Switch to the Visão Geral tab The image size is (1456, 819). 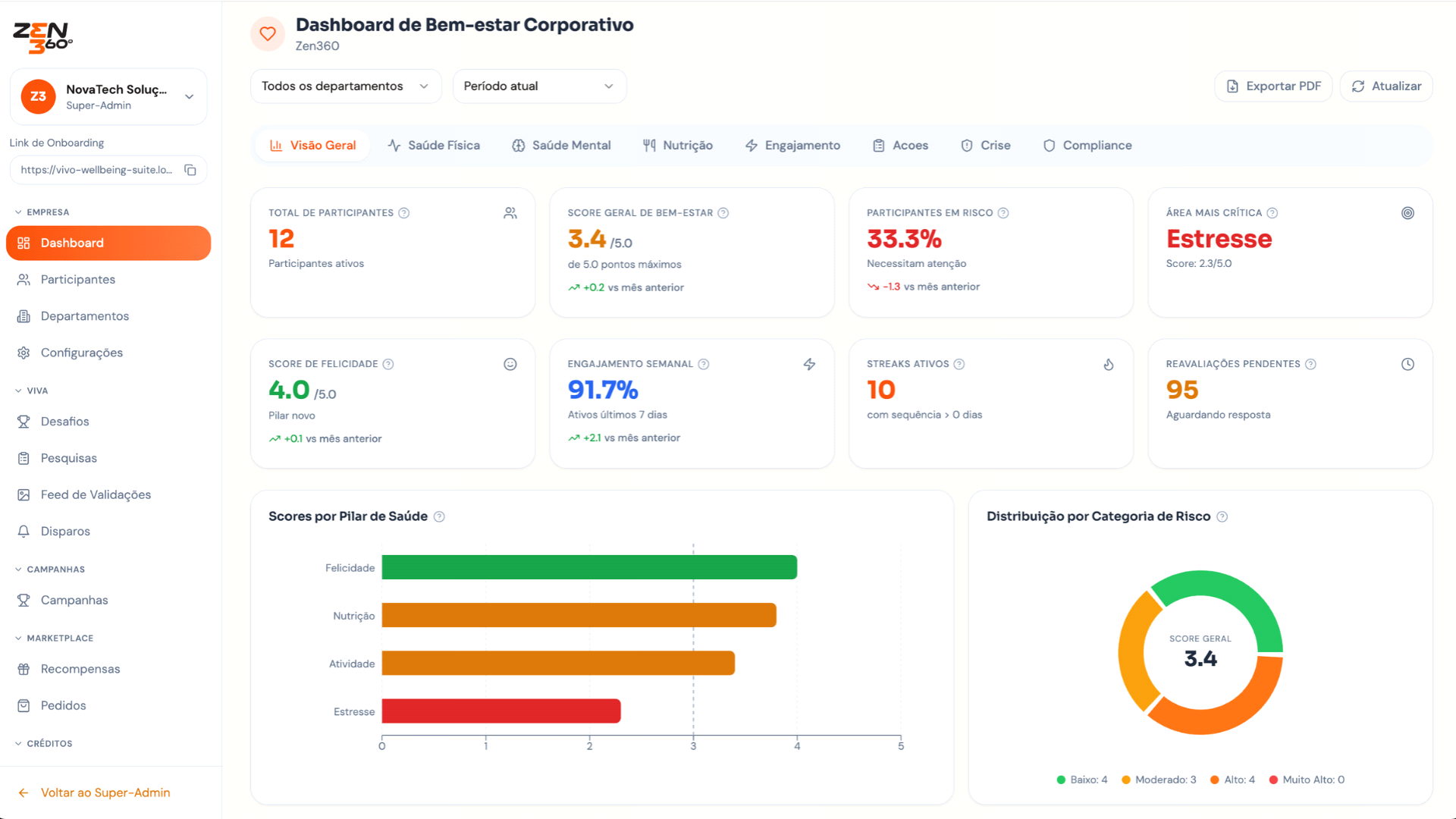pyautogui.click(x=313, y=146)
